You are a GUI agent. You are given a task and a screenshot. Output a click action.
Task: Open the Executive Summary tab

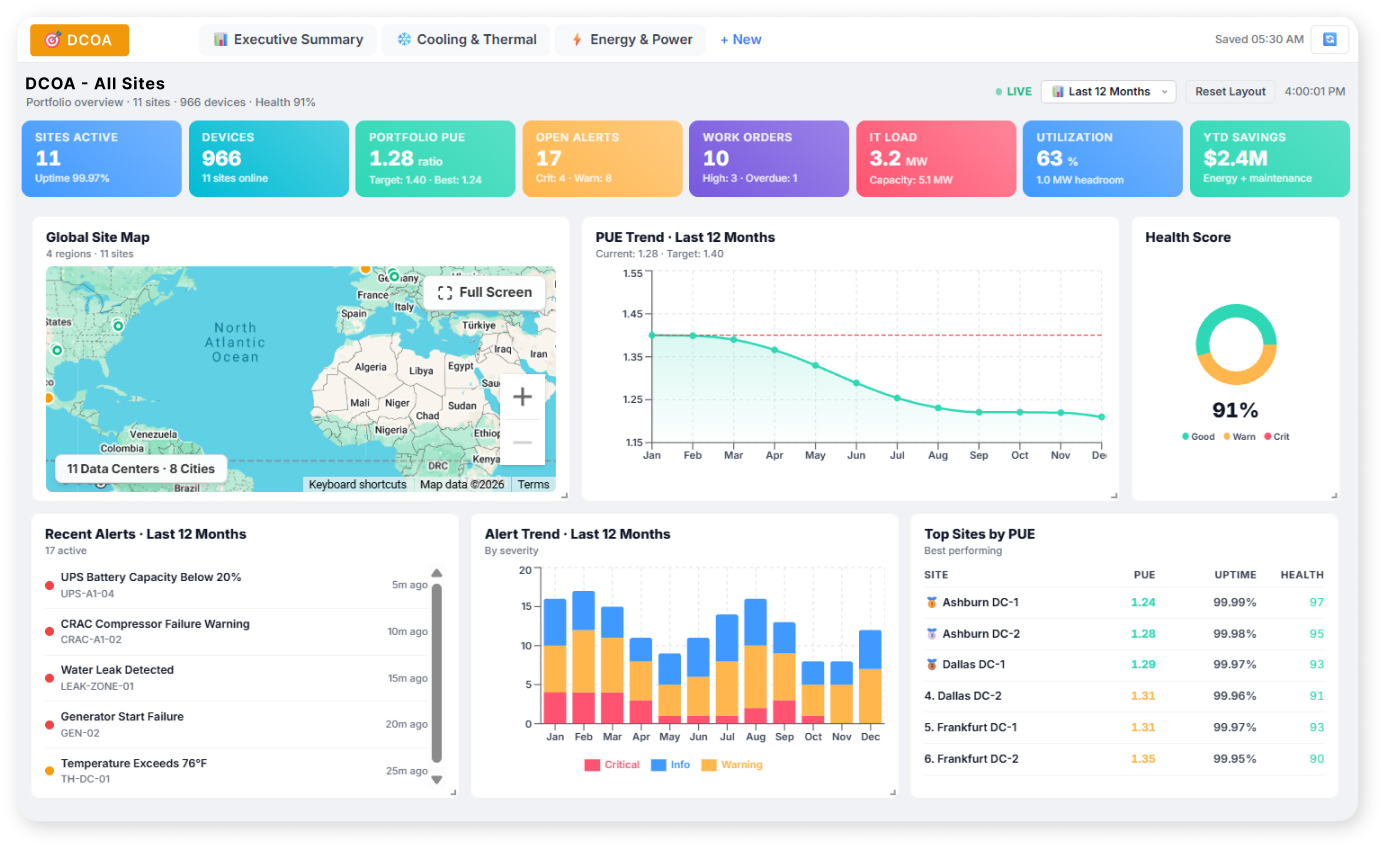coord(288,40)
